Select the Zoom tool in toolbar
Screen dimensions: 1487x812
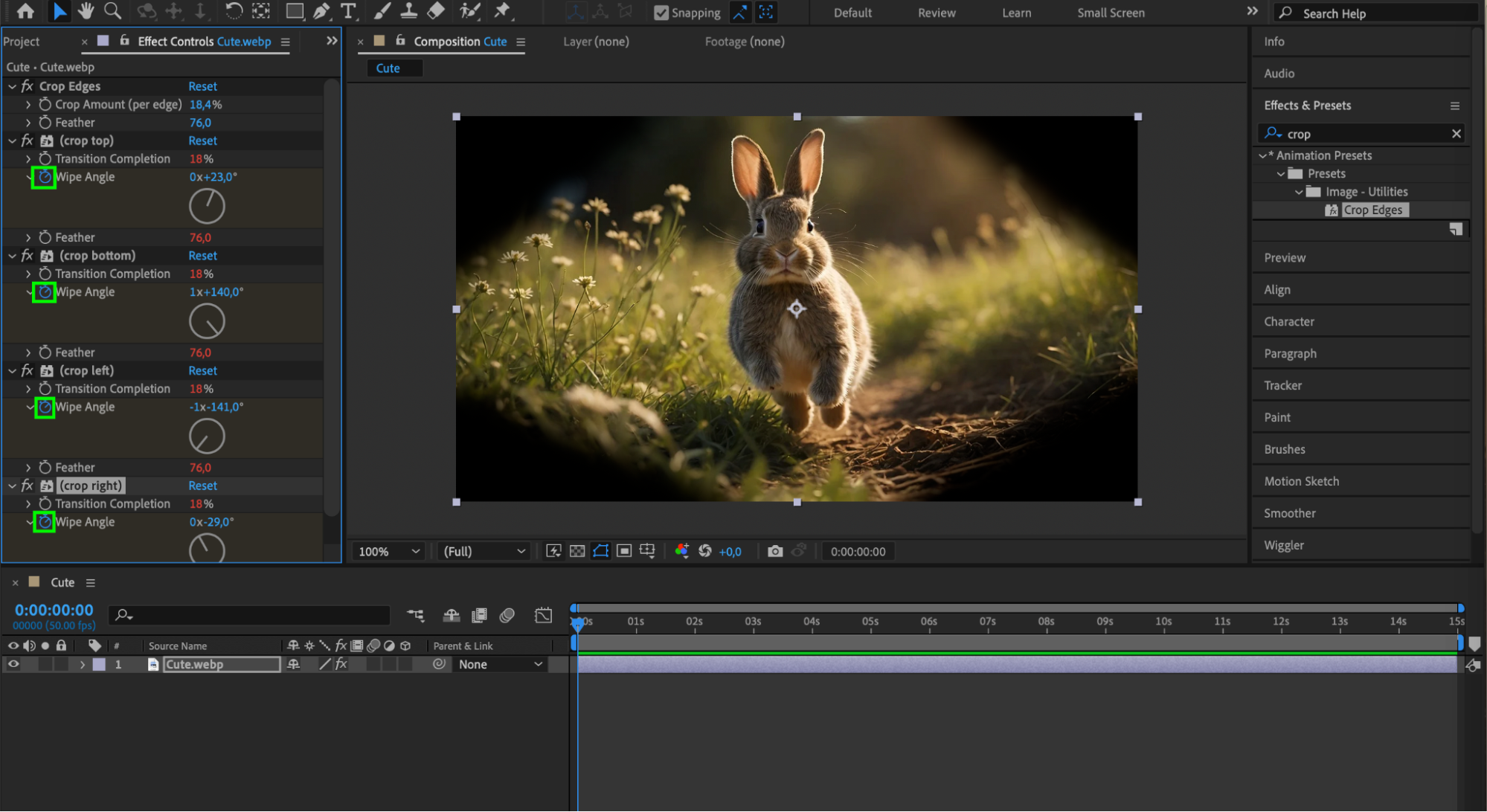[x=112, y=11]
